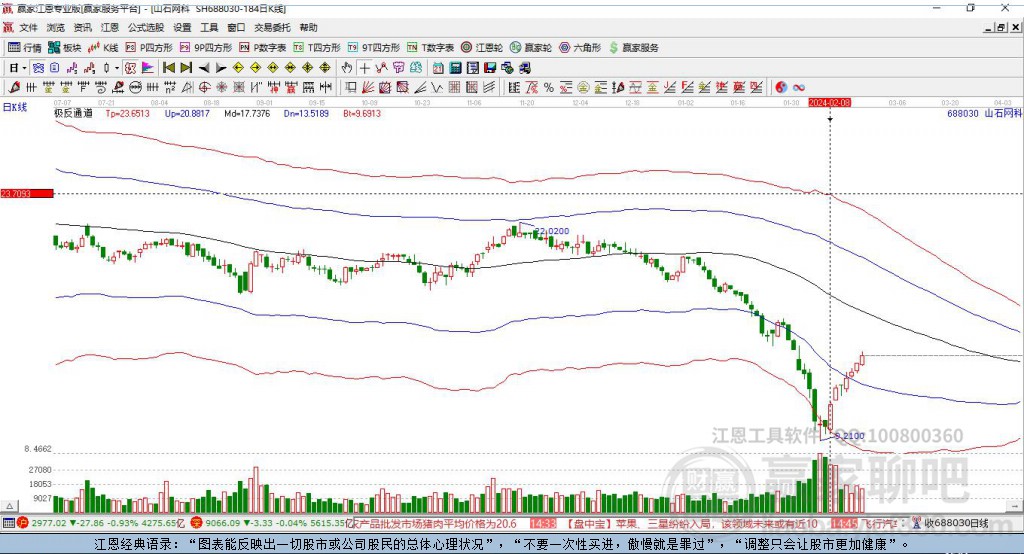Click the Bt=9.6913 indicator value
1024x554 pixels.
[362, 113]
